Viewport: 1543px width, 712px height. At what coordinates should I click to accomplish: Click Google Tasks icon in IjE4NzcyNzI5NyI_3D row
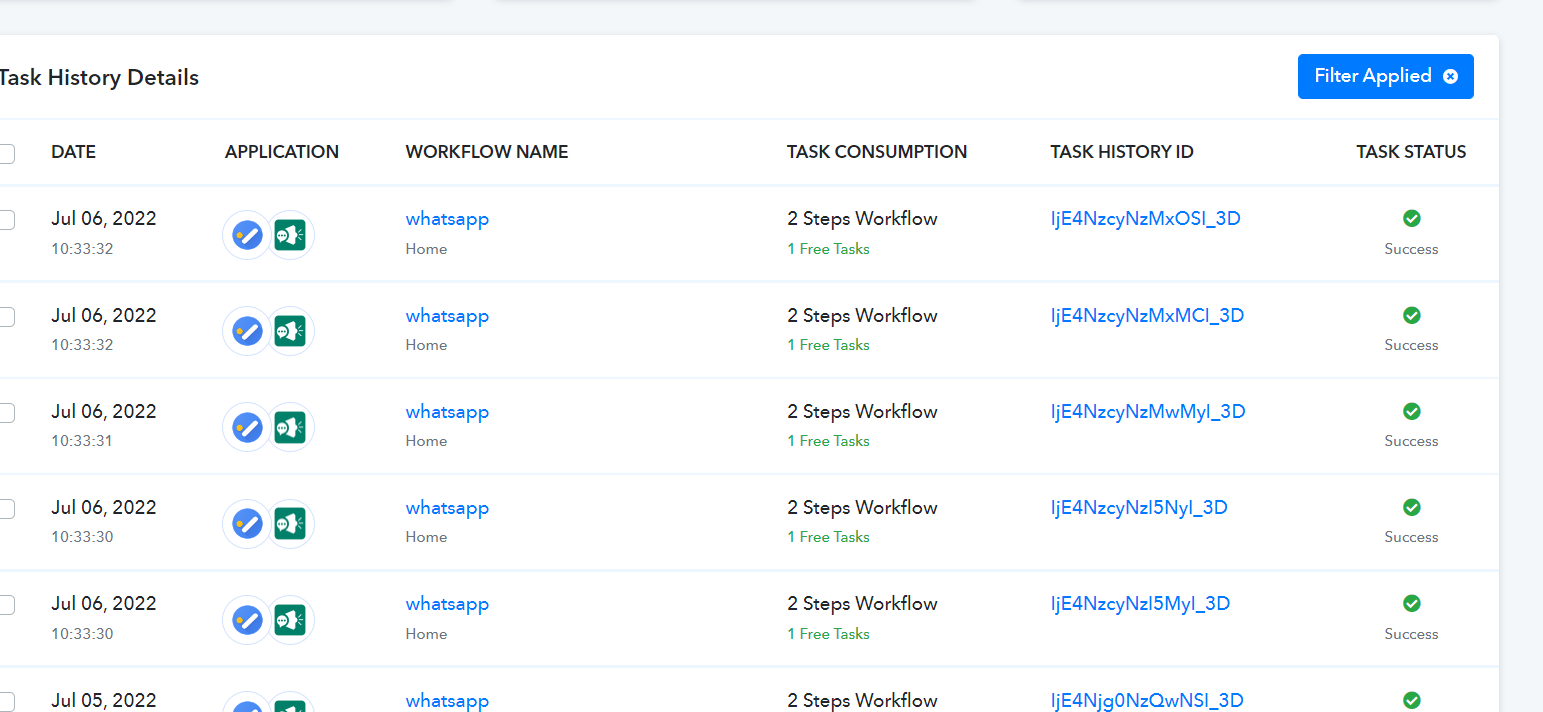(x=246, y=523)
